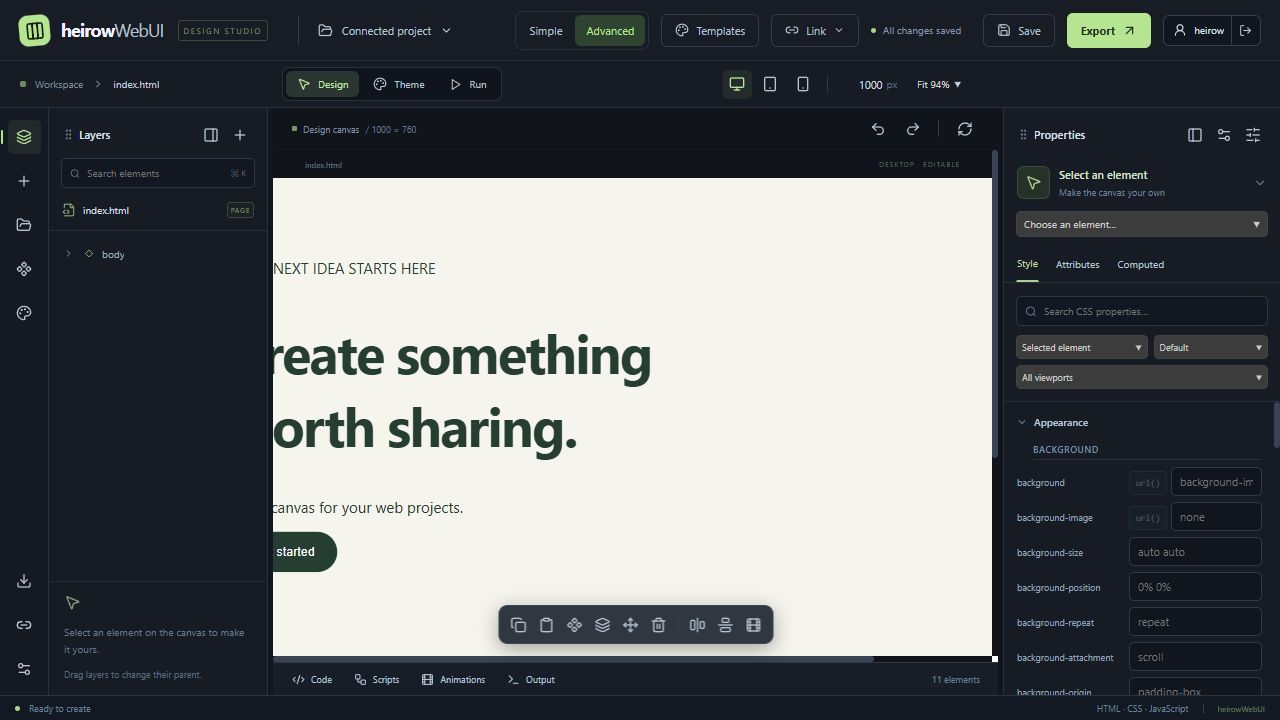
Task: Select desktop viewport preview
Action: [737, 85]
